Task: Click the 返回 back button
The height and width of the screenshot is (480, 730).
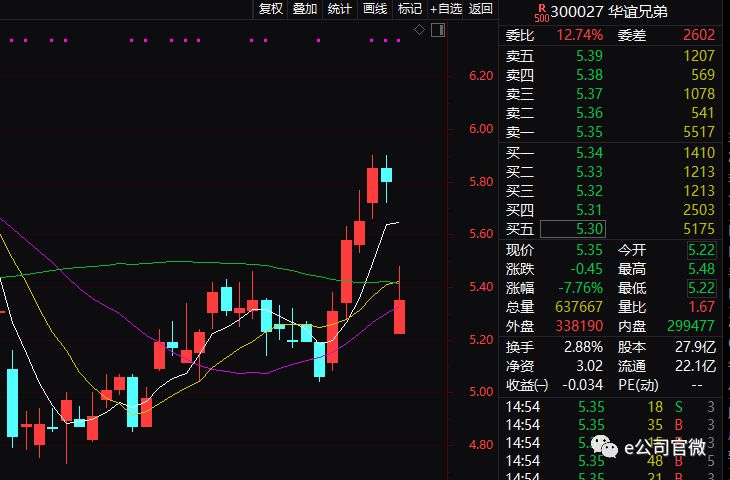Action: tap(480, 9)
